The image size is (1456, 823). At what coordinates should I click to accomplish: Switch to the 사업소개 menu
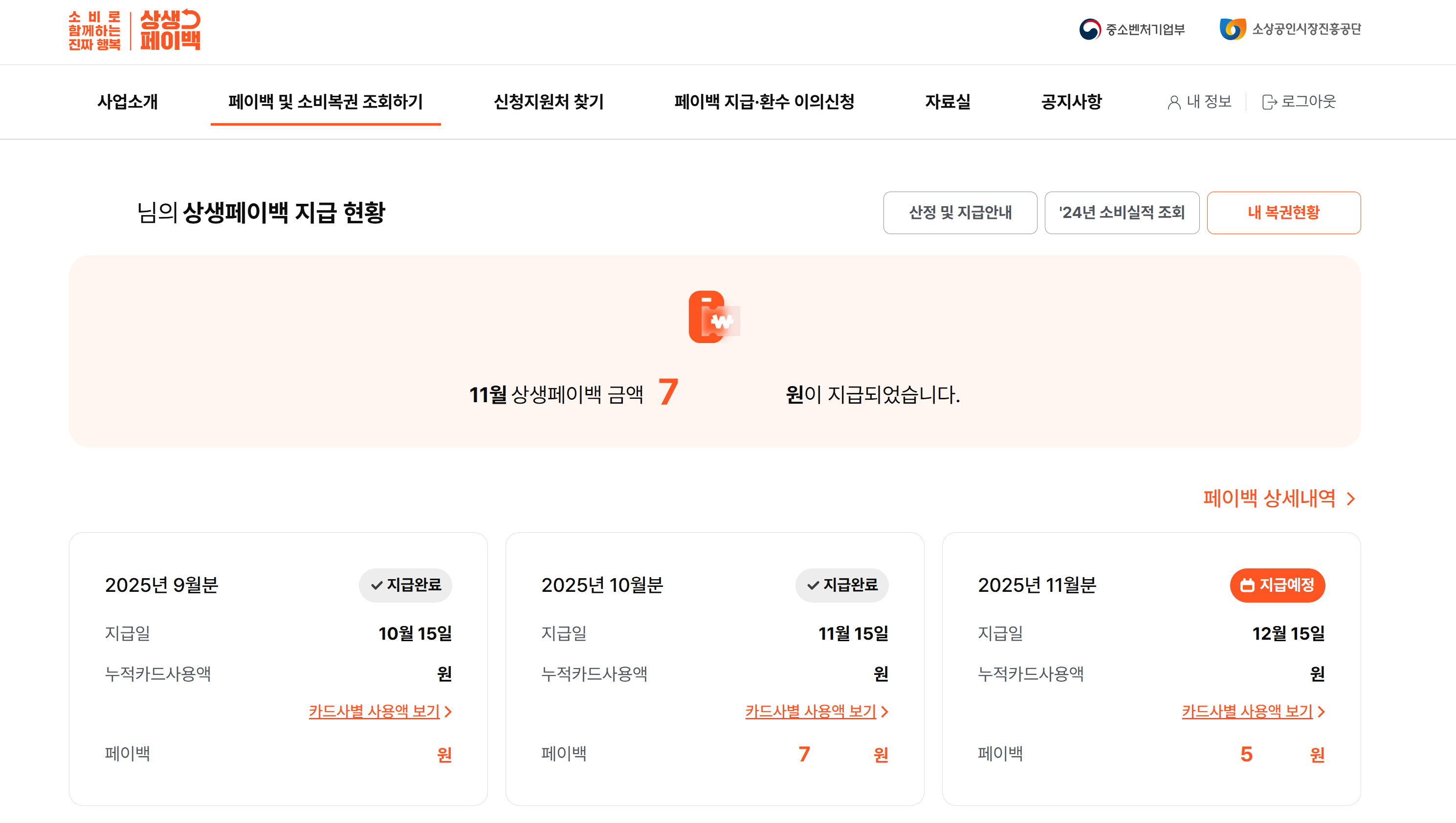click(x=128, y=102)
